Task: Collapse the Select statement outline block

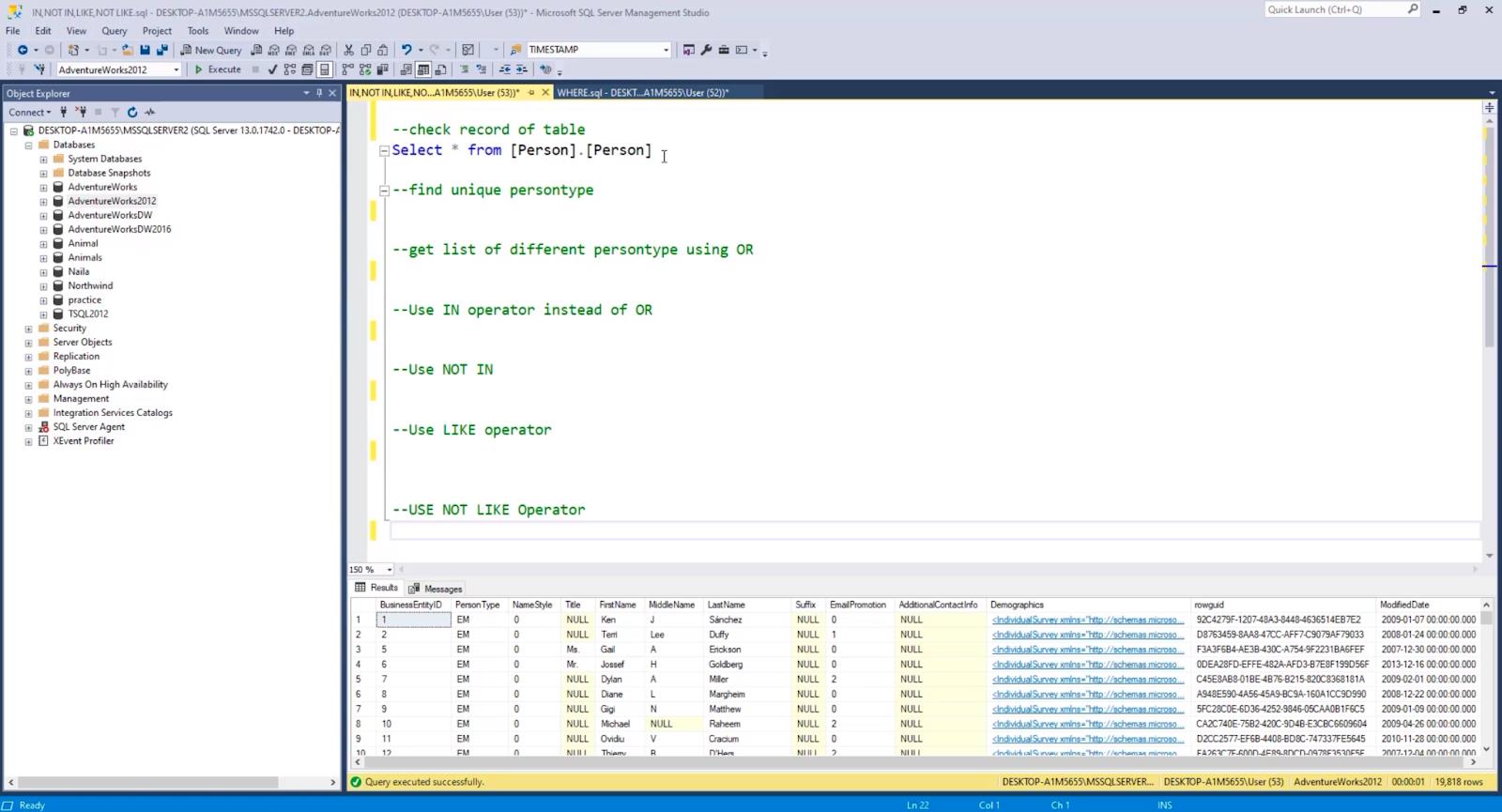Action: 384,150
